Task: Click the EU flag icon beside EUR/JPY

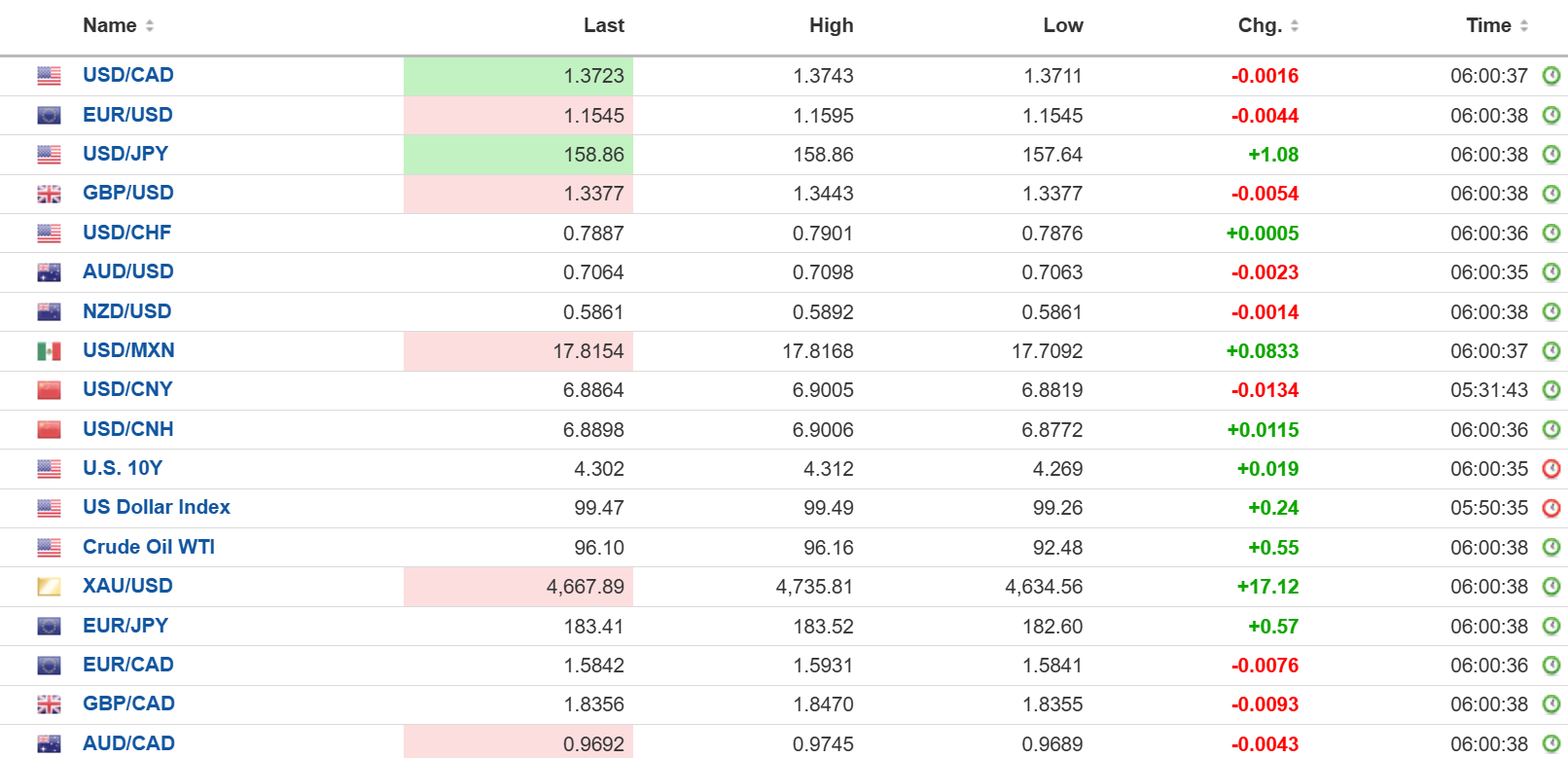Action: click(x=49, y=627)
